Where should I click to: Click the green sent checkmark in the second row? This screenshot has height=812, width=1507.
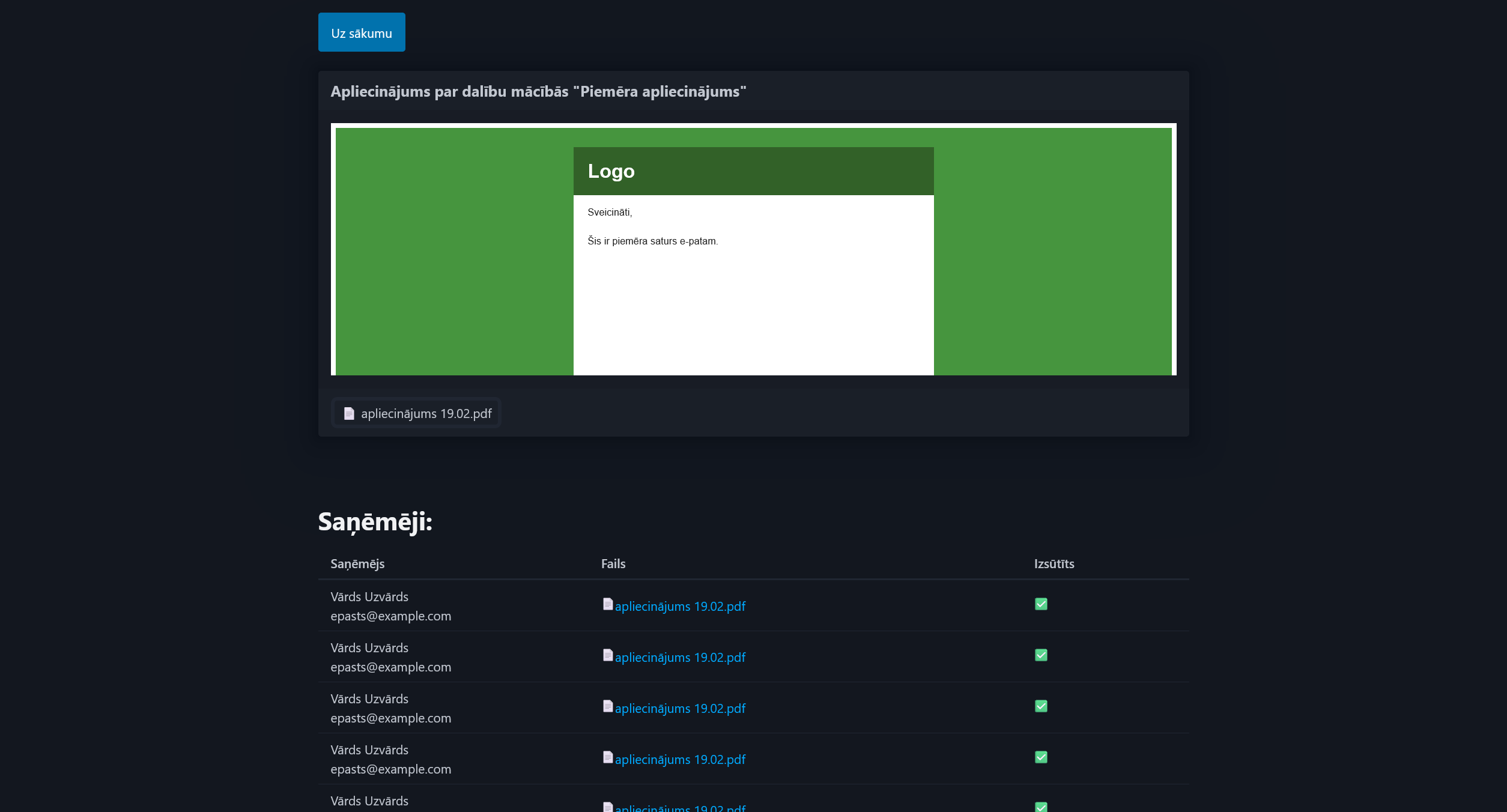point(1041,655)
